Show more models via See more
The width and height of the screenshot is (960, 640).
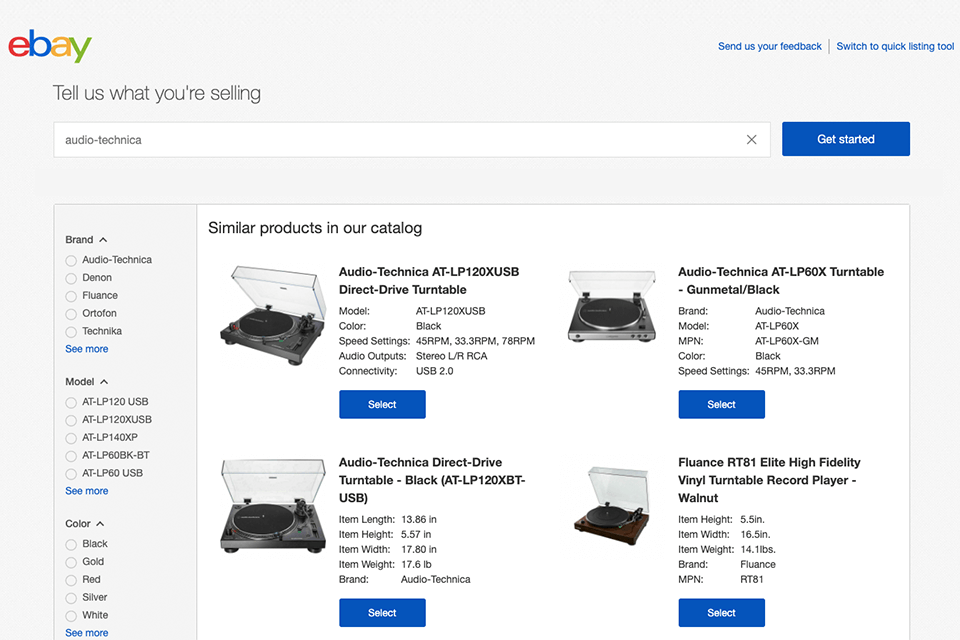tap(87, 491)
